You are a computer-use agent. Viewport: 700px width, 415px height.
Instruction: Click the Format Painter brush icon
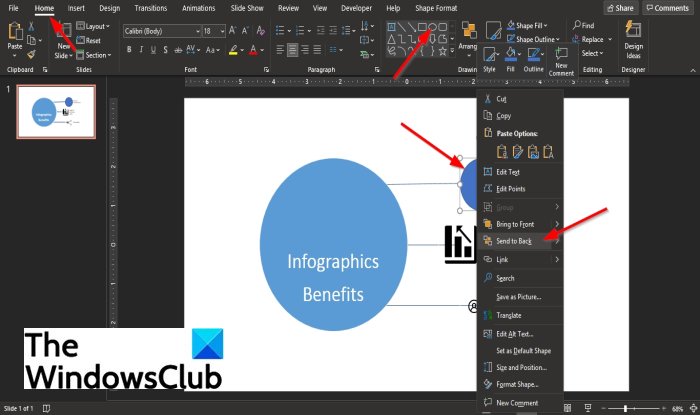(x=31, y=55)
